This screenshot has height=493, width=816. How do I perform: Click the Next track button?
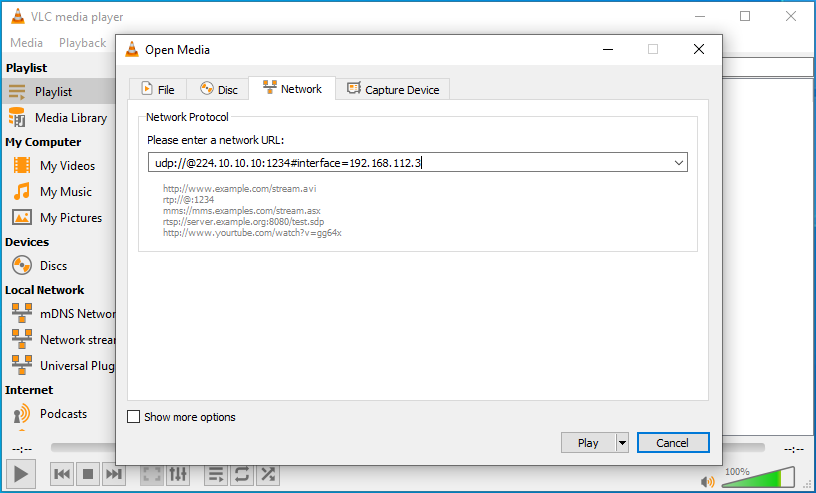click(114, 474)
